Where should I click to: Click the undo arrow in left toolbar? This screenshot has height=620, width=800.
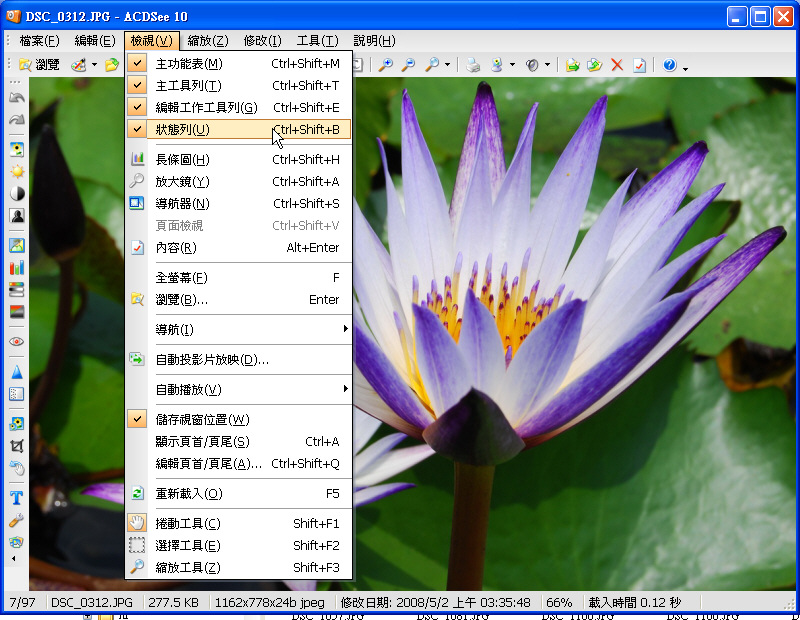point(17,98)
